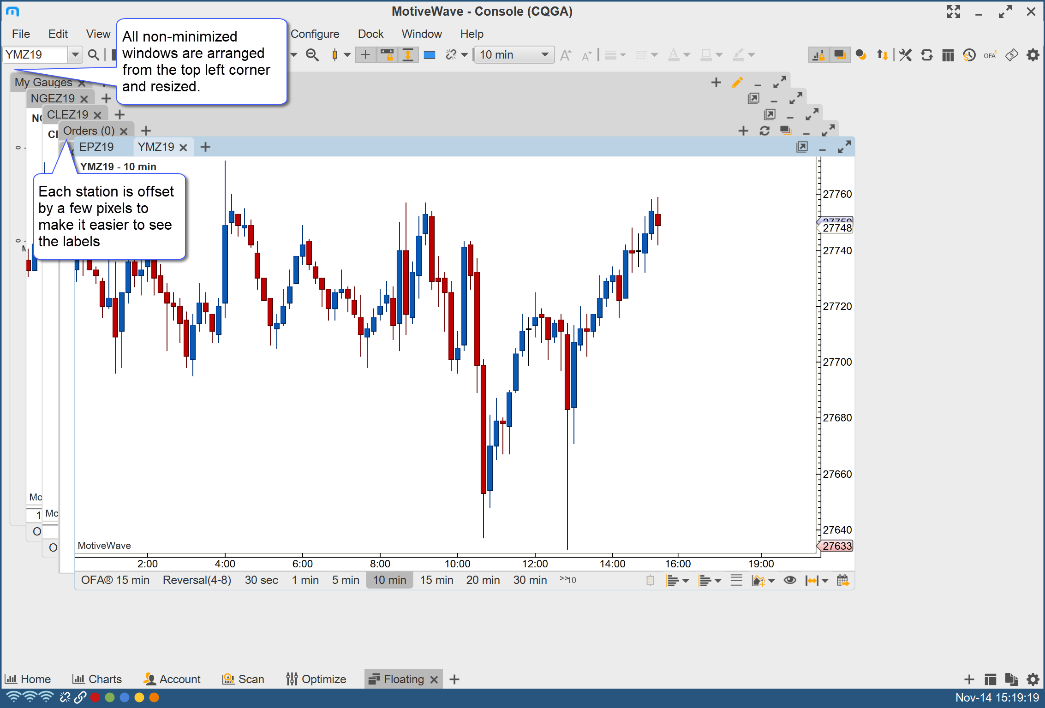The width and height of the screenshot is (1045, 708).
Task: Open the settings gear in top toolbar
Action: 1032,55
